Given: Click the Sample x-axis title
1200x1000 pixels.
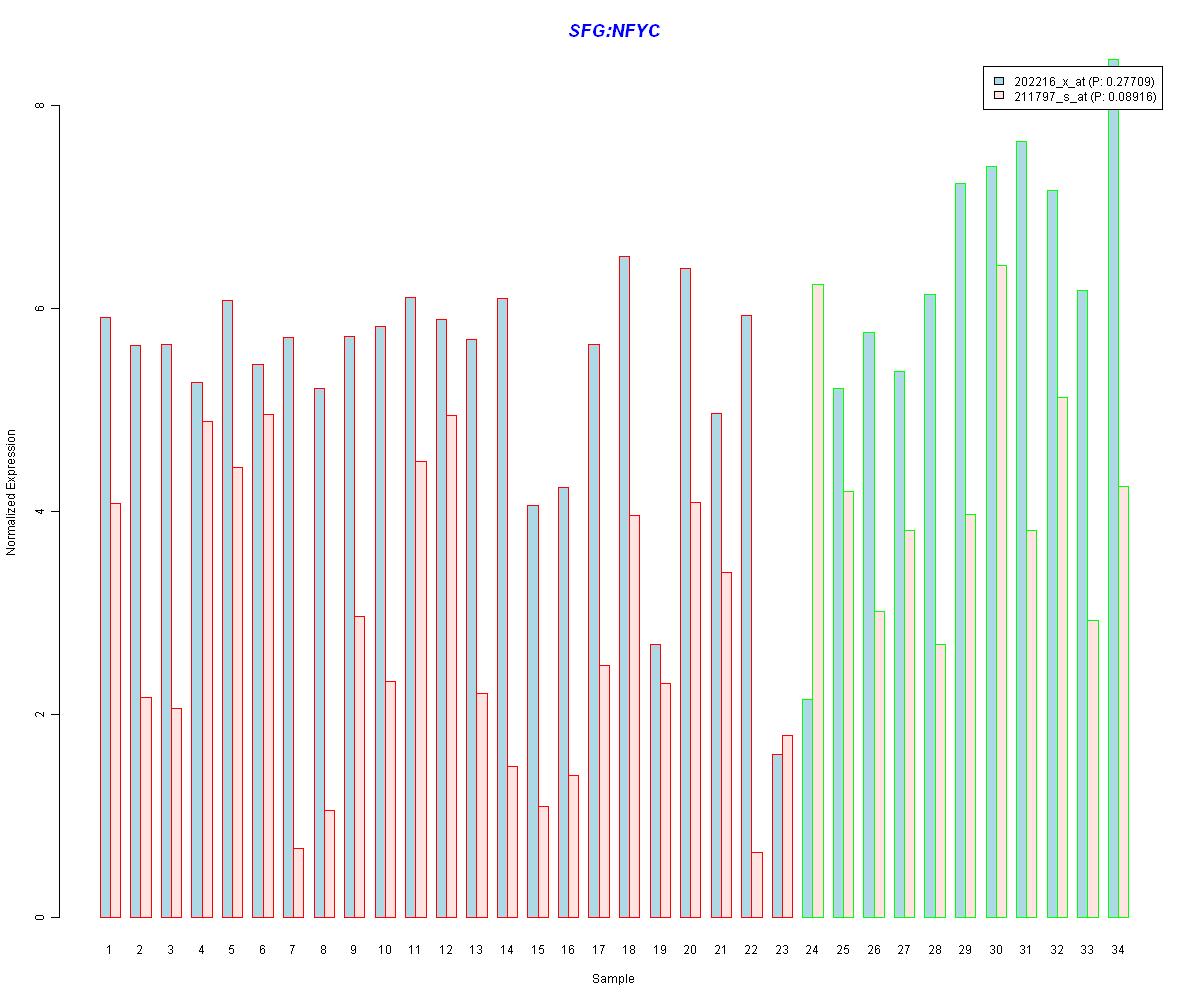Looking at the screenshot, I should (x=613, y=979).
